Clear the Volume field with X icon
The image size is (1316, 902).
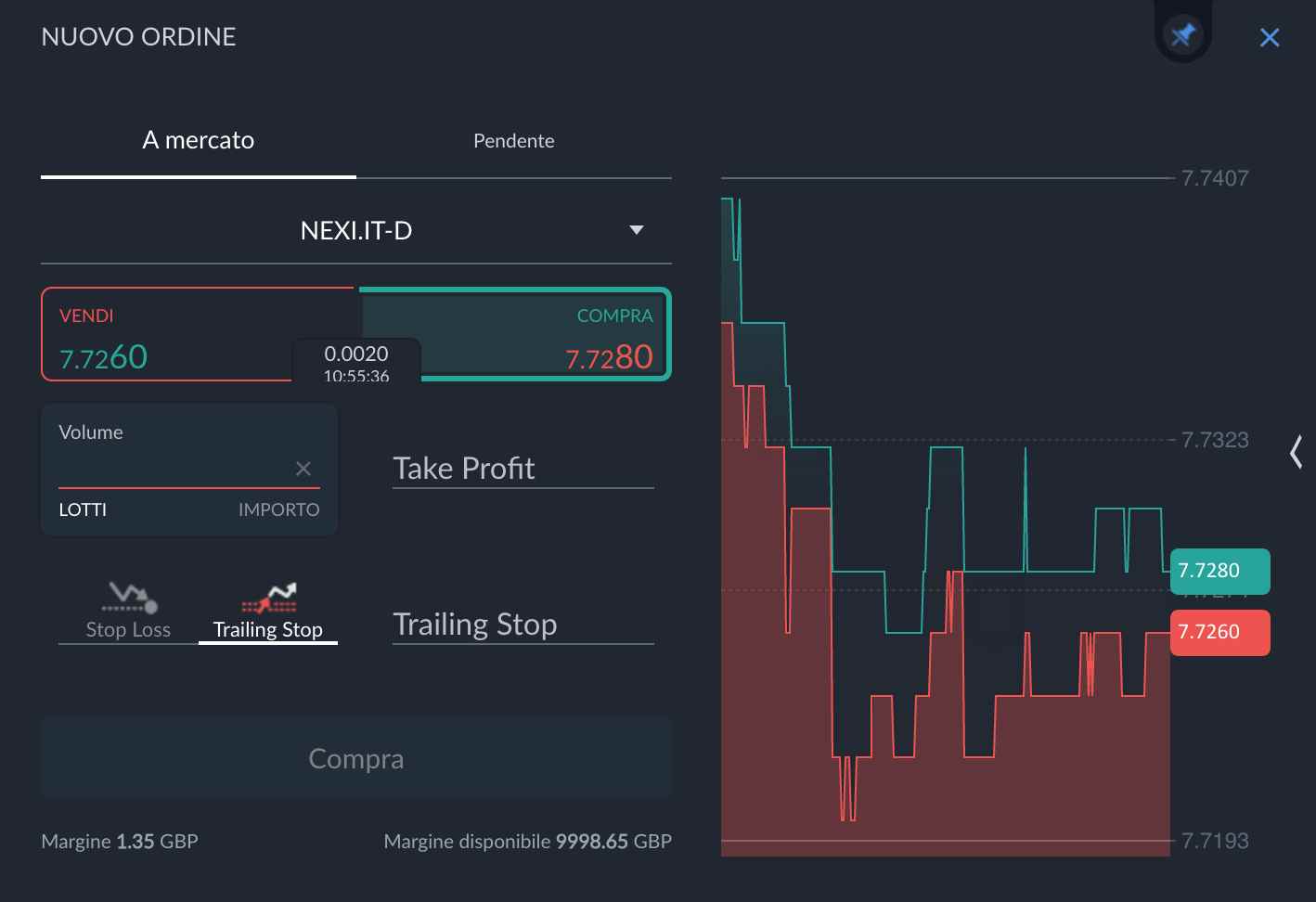point(303,469)
